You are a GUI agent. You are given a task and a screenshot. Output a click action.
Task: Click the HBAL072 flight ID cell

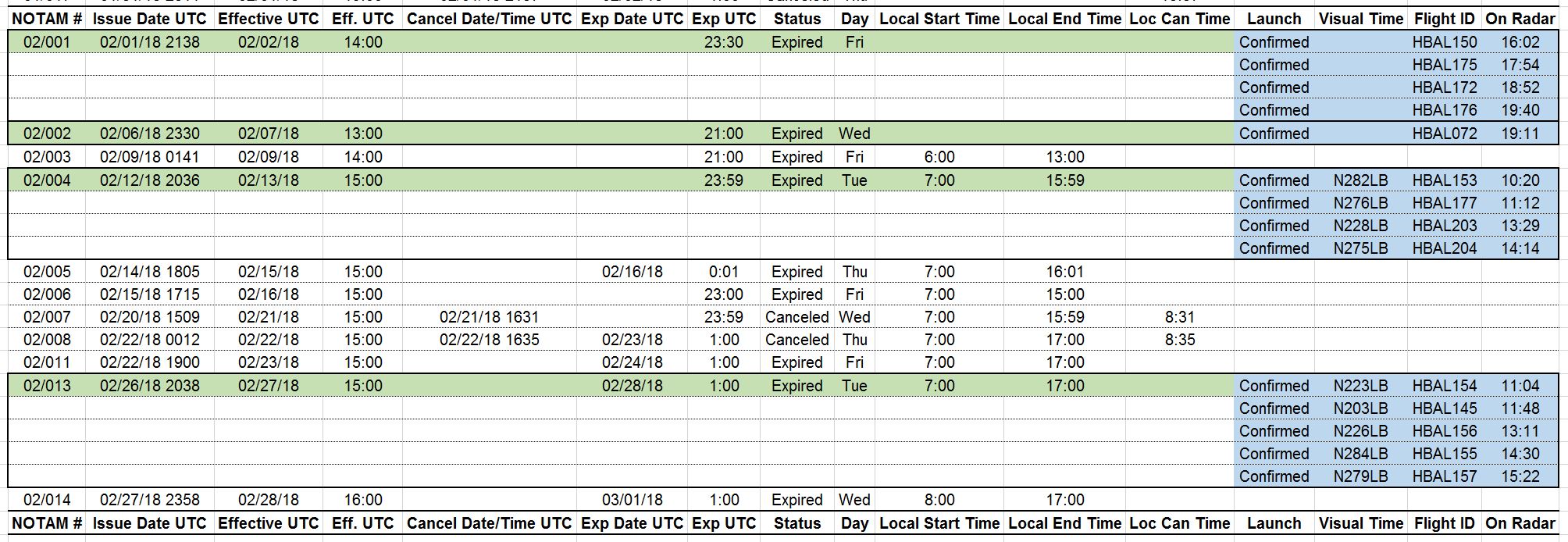pyautogui.click(x=1444, y=134)
